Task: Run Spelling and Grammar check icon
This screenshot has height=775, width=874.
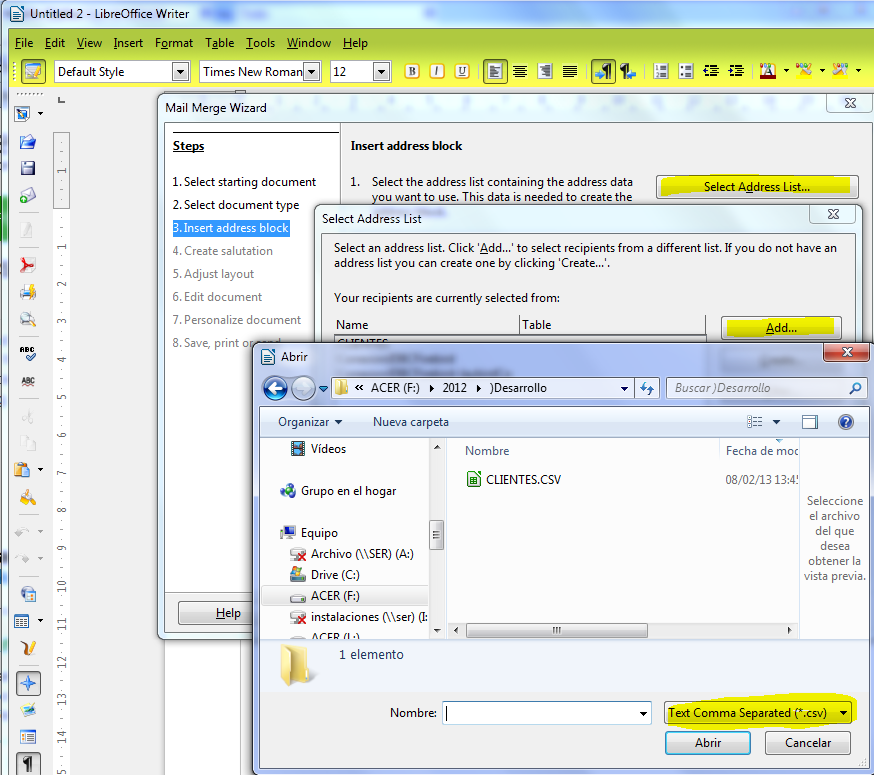Action: click(28, 353)
